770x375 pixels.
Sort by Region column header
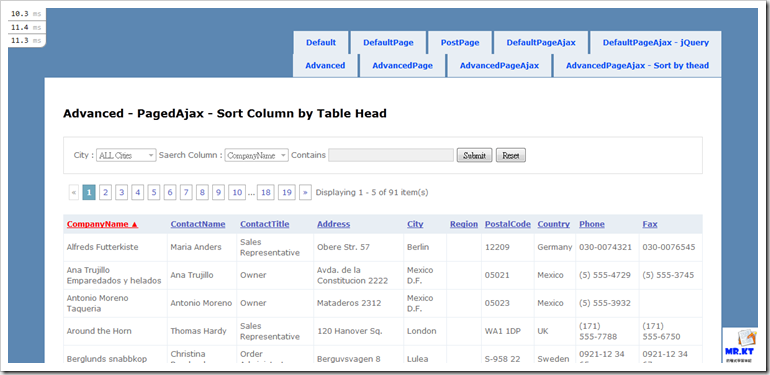[x=464, y=224]
